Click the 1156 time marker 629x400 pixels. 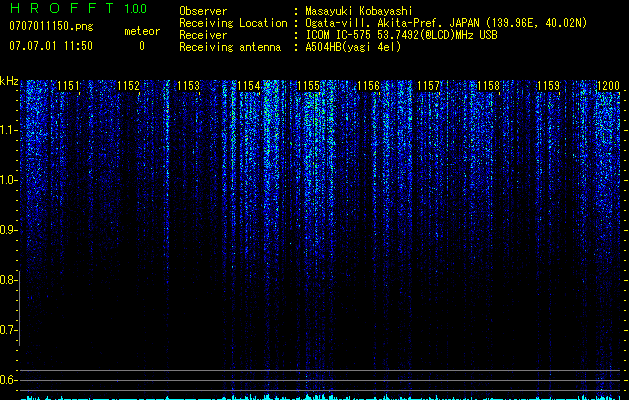[368, 86]
